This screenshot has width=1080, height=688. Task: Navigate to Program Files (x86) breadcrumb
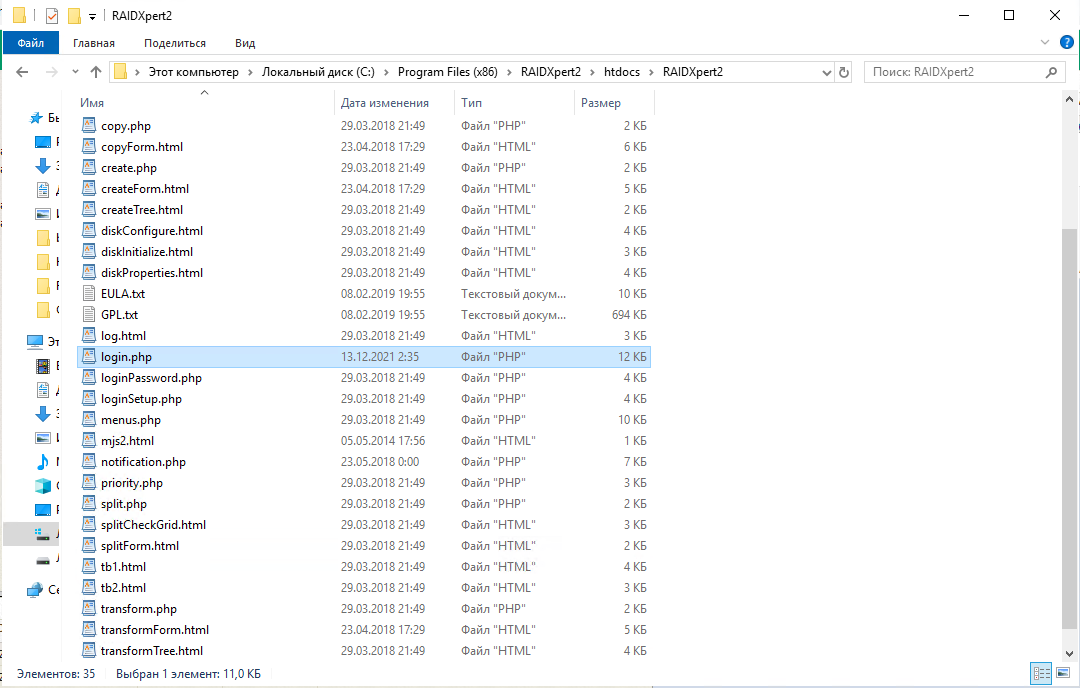pos(448,72)
